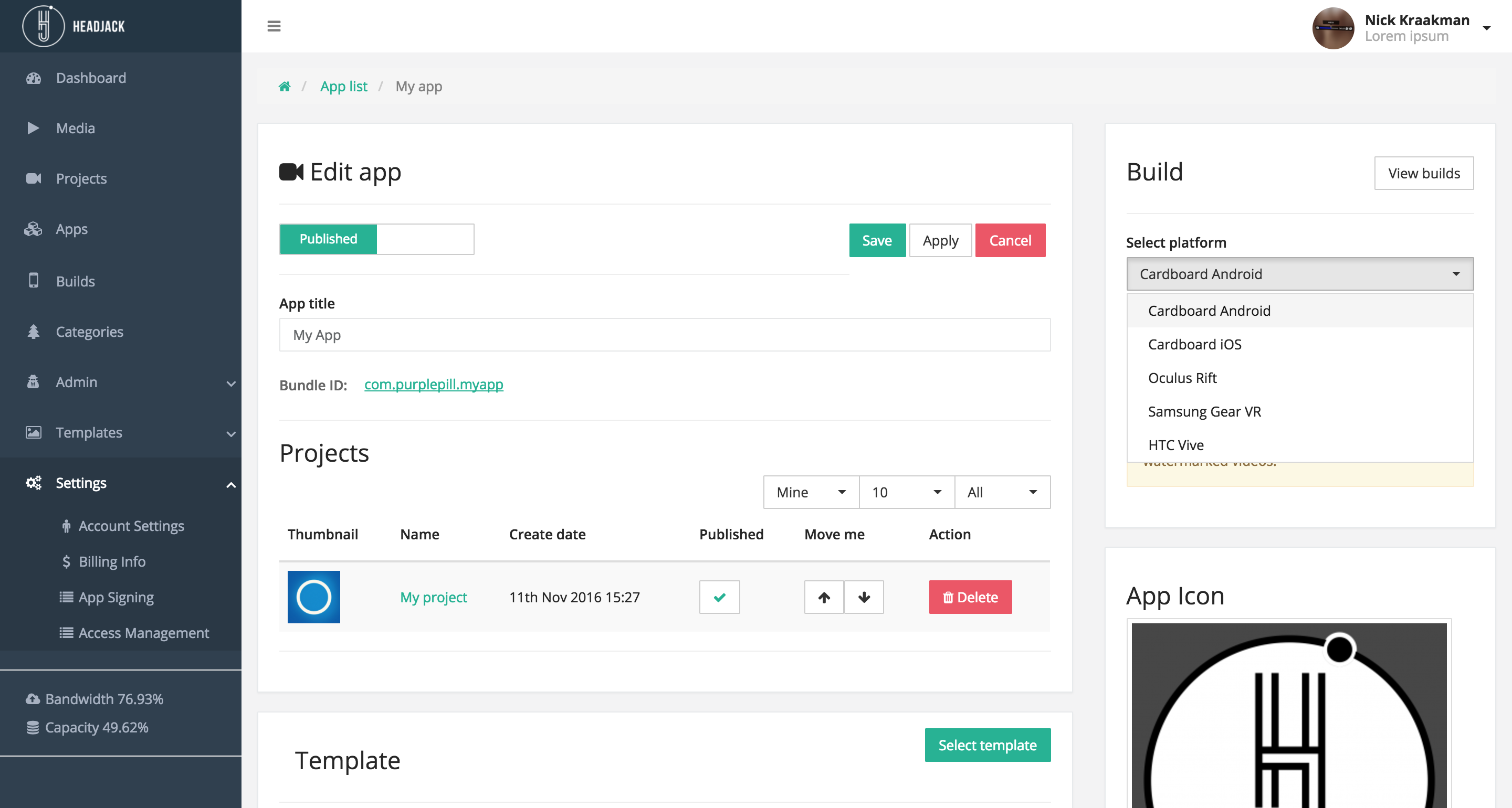Open Media via play icon
The width and height of the screenshot is (1512, 808).
33,128
